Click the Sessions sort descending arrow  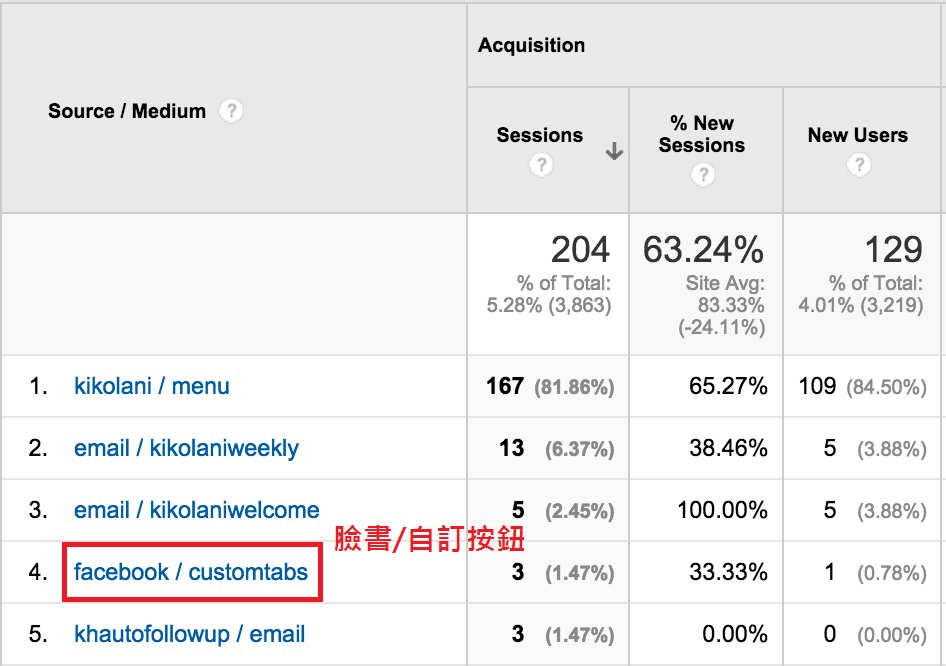[614, 152]
